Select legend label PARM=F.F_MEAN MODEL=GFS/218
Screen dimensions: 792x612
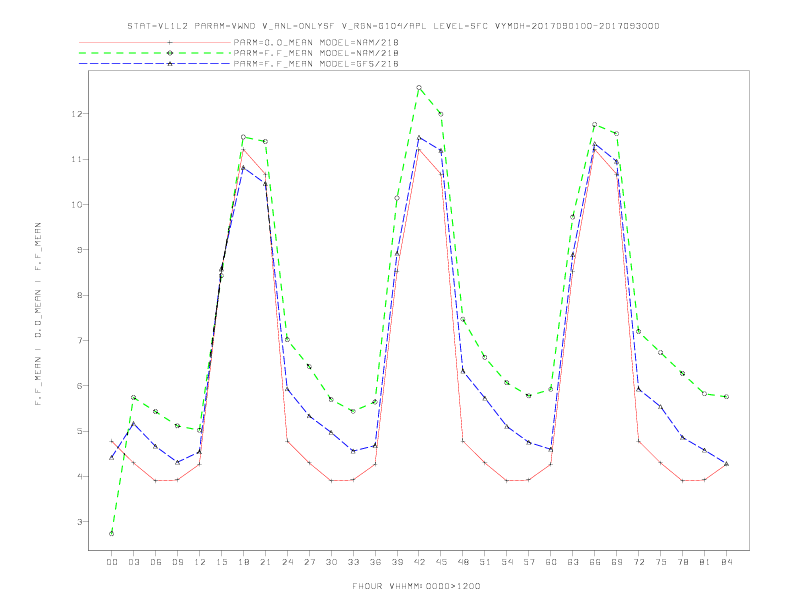pyautogui.click(x=316, y=64)
